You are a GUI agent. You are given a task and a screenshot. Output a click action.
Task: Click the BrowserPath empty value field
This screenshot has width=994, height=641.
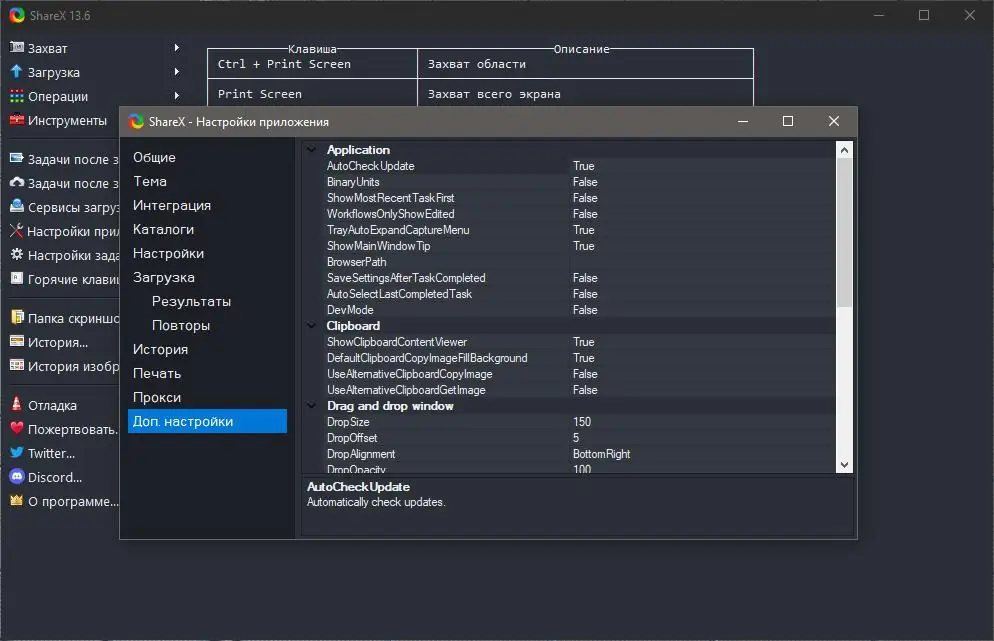coord(702,262)
